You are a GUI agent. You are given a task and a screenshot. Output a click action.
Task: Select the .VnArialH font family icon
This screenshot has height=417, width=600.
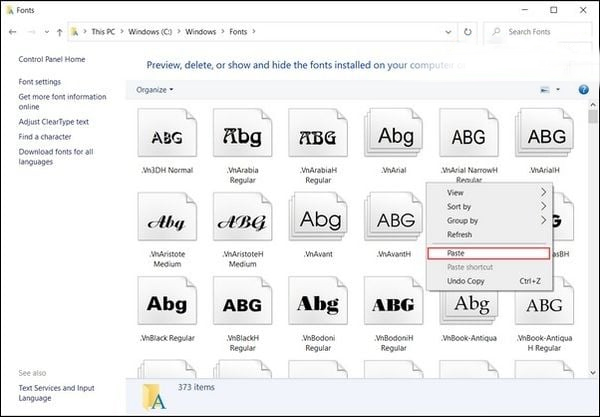tap(544, 133)
